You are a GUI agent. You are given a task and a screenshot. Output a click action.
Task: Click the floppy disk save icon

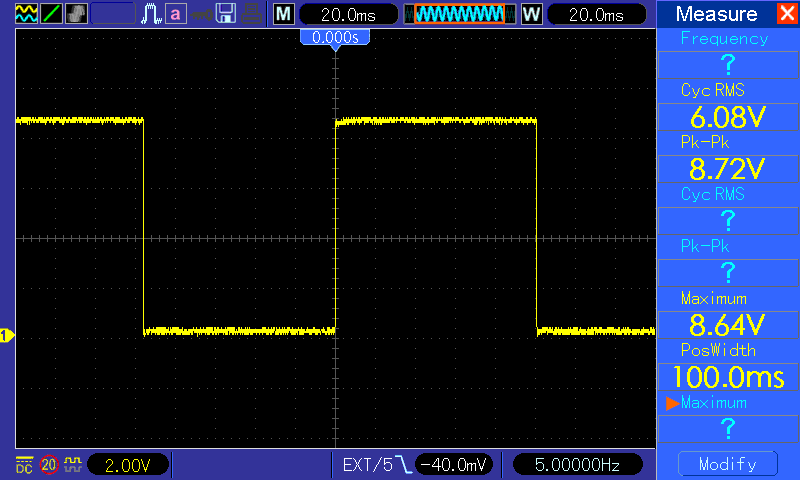click(x=226, y=14)
